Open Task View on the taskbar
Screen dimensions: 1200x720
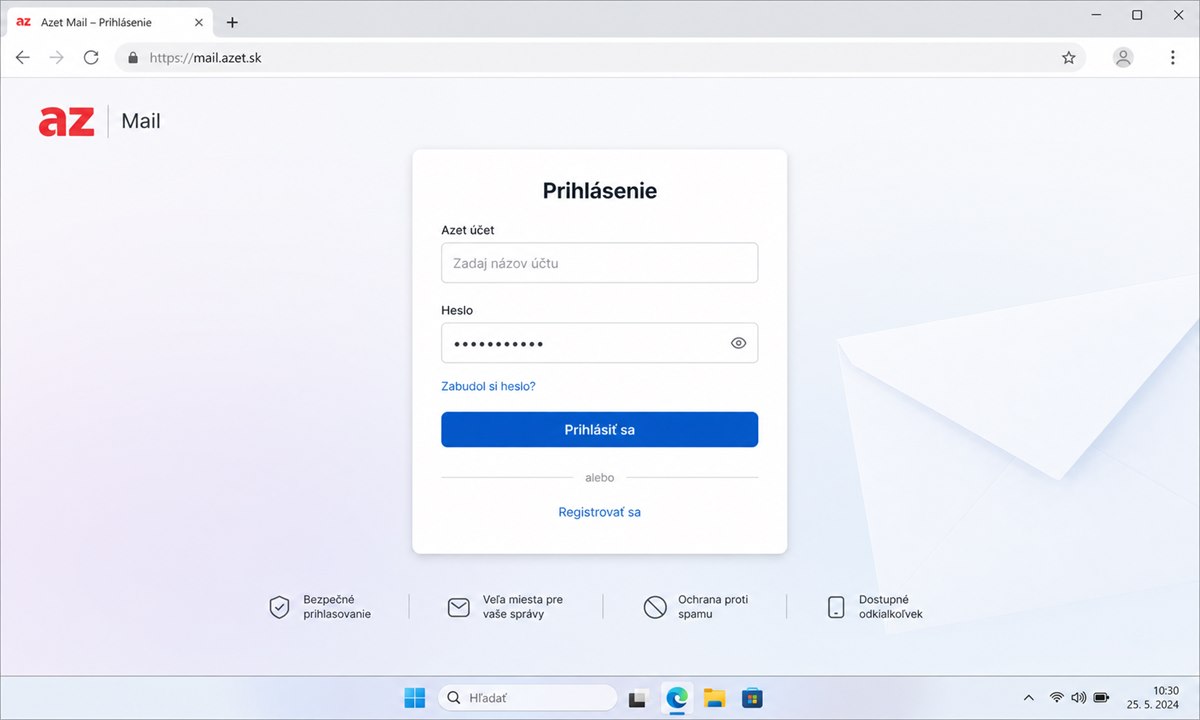[x=638, y=698]
